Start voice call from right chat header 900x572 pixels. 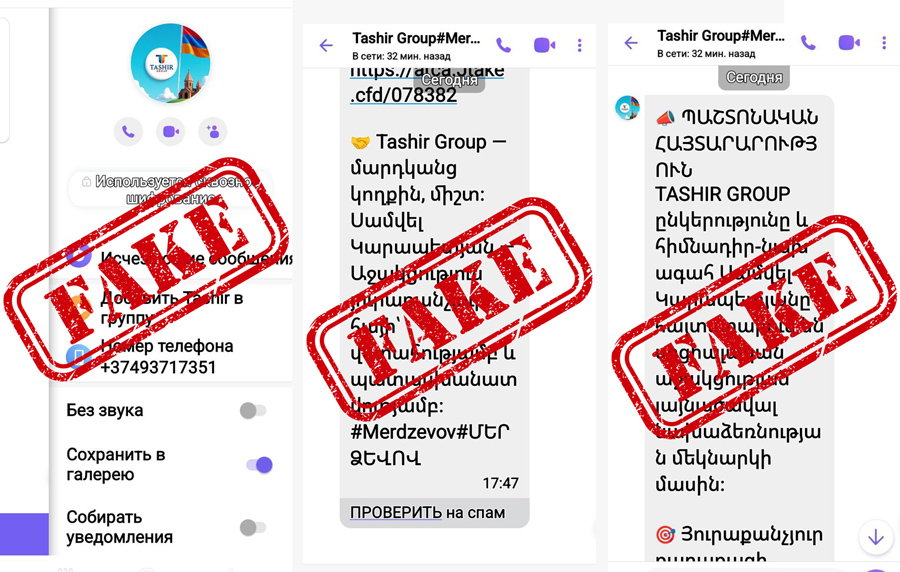(808, 43)
